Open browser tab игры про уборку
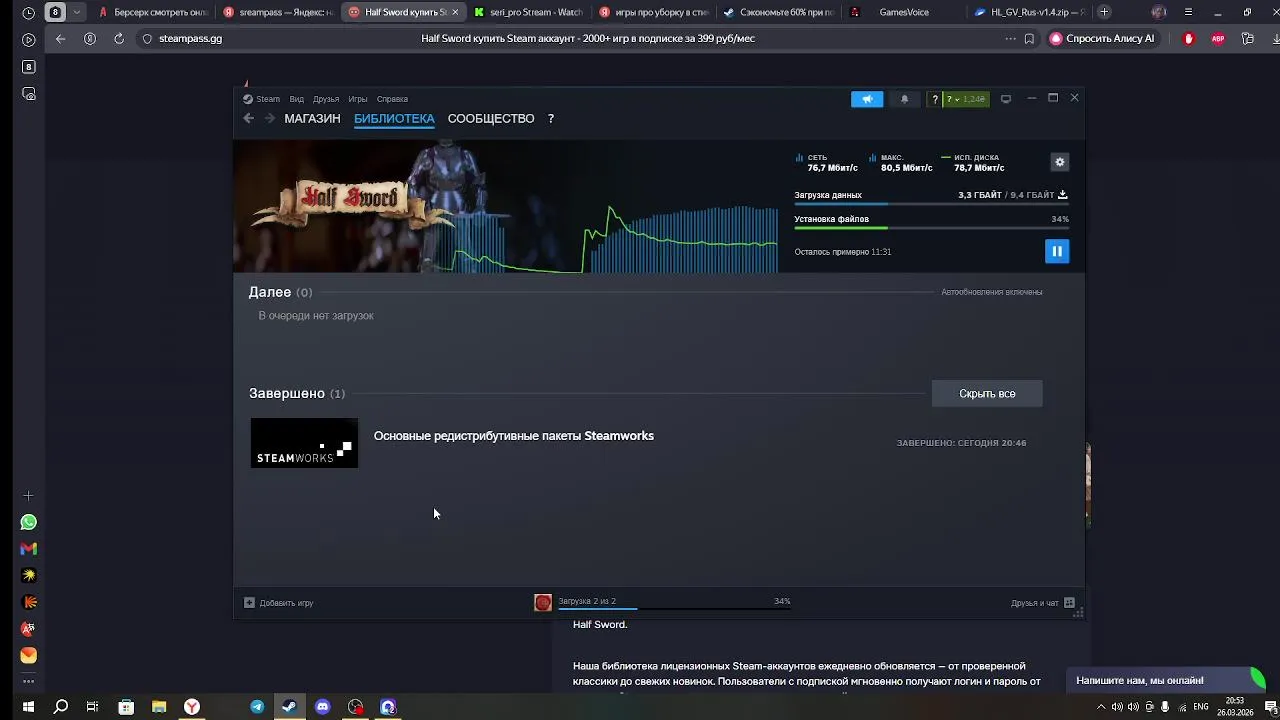Image resolution: width=1280 pixels, height=720 pixels. (x=653, y=12)
